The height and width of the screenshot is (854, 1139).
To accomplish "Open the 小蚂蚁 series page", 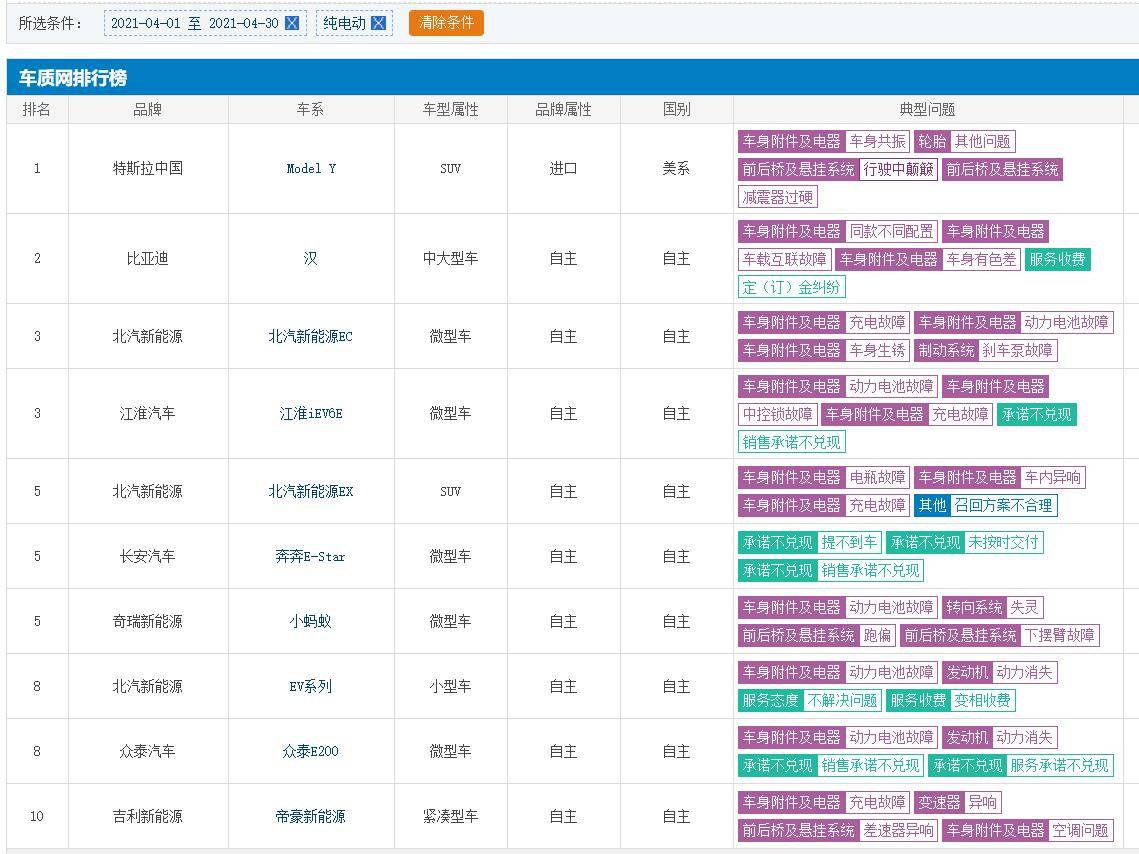I will click(x=311, y=621).
